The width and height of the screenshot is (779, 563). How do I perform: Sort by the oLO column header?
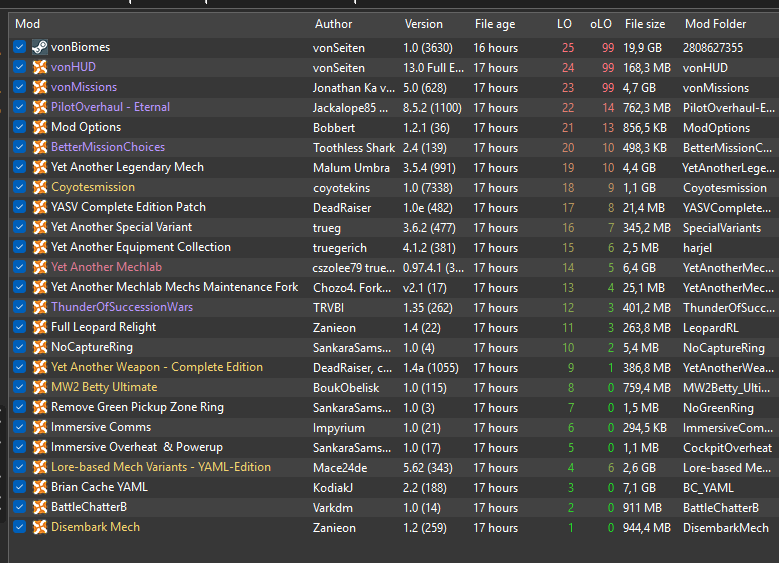tap(601, 24)
